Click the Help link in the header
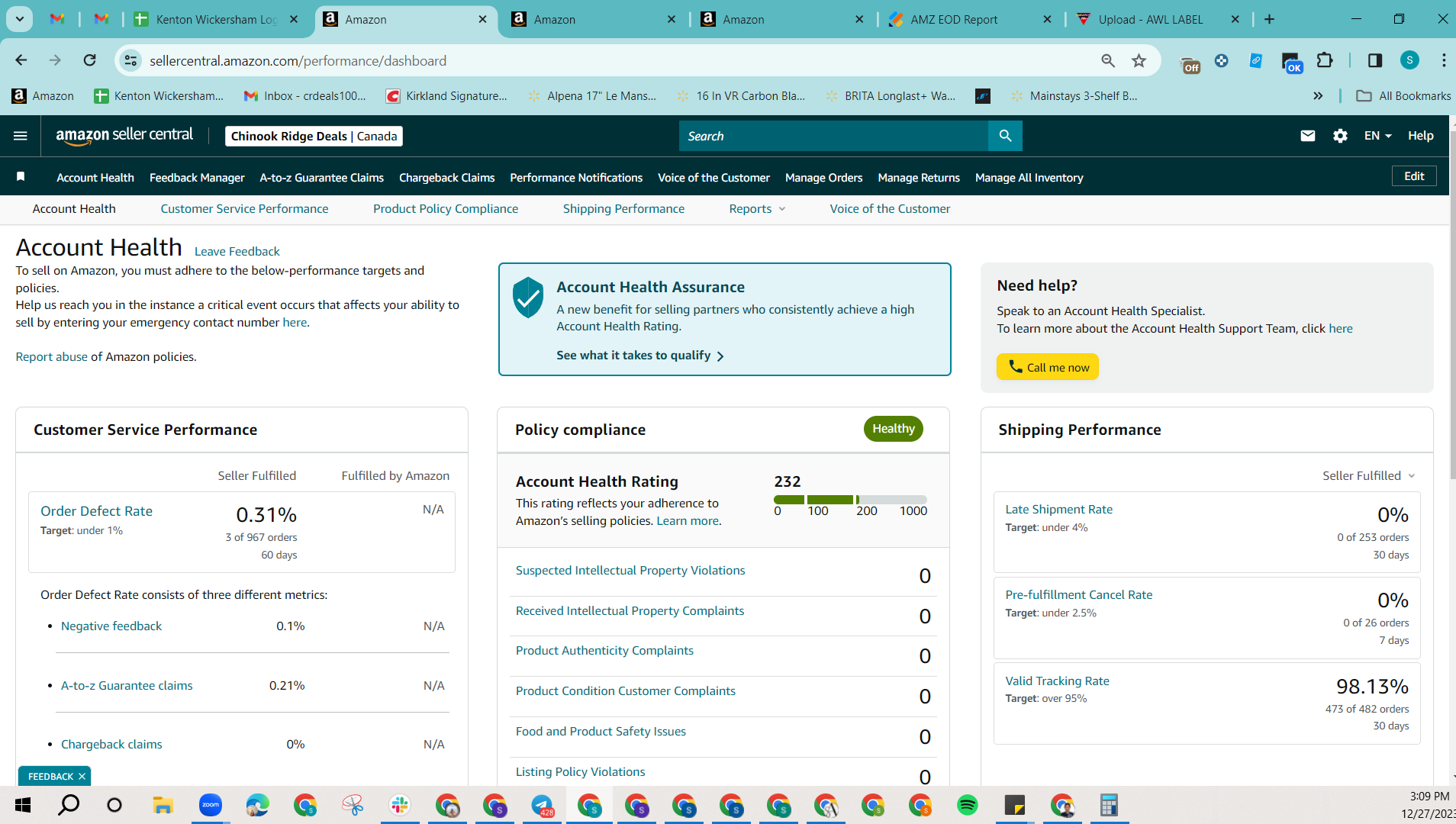The height and width of the screenshot is (824, 1456). [x=1420, y=136]
